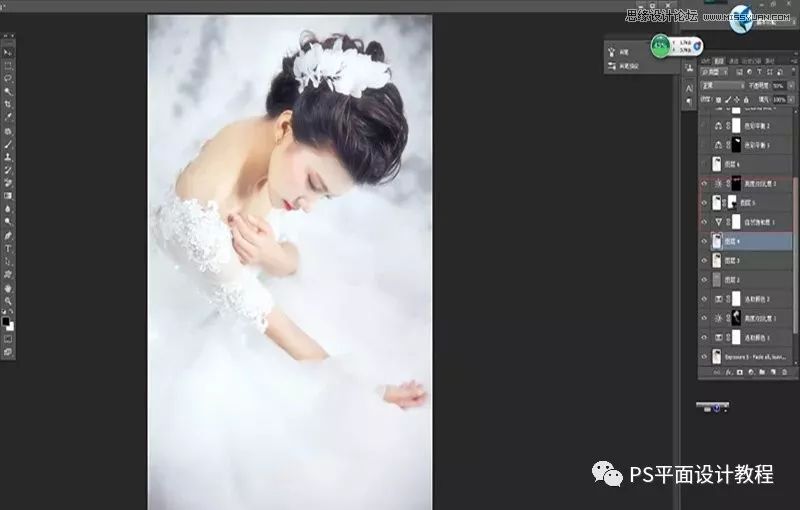Click the foreground color swatch
Image resolution: width=800 pixels, height=510 pixels.
click(x=6, y=321)
